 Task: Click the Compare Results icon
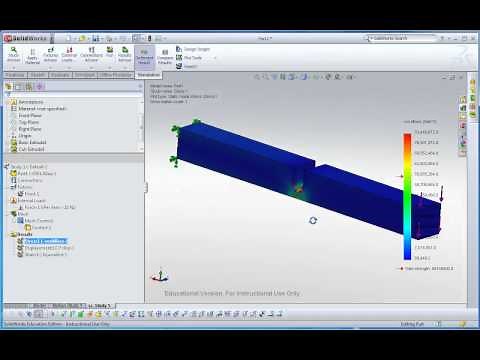point(165,57)
